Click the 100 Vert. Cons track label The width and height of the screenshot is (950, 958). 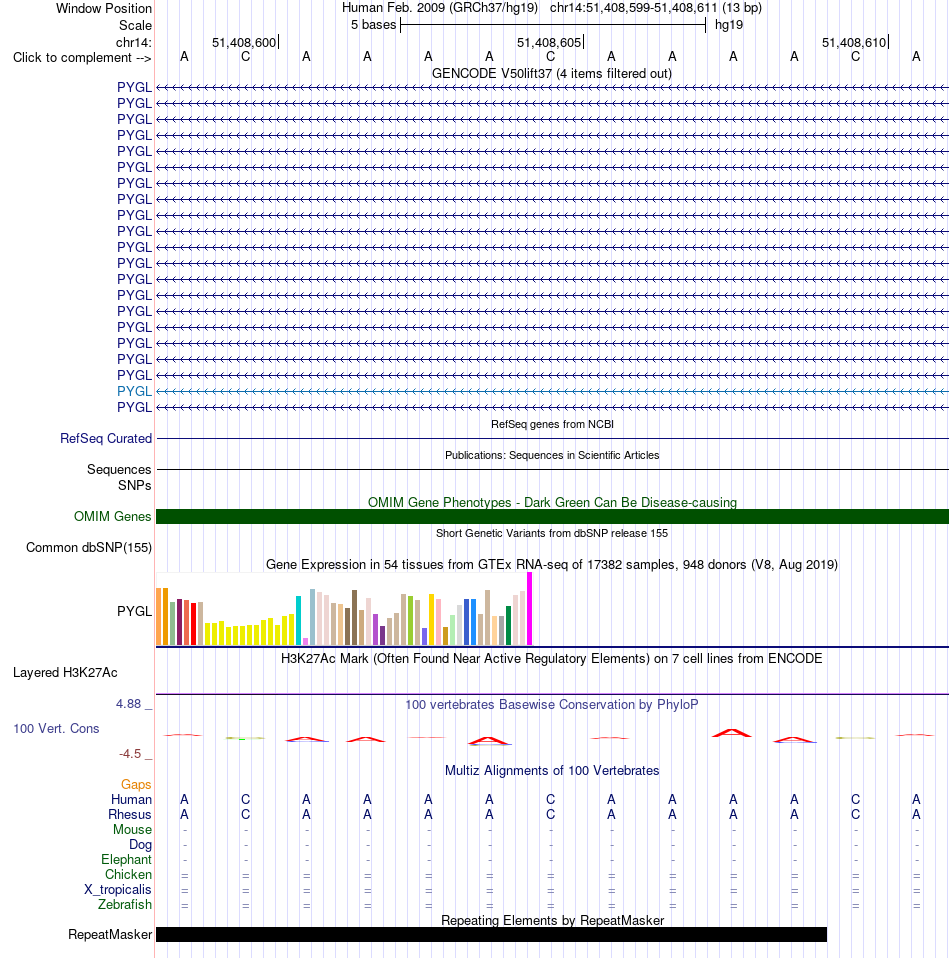pos(56,728)
